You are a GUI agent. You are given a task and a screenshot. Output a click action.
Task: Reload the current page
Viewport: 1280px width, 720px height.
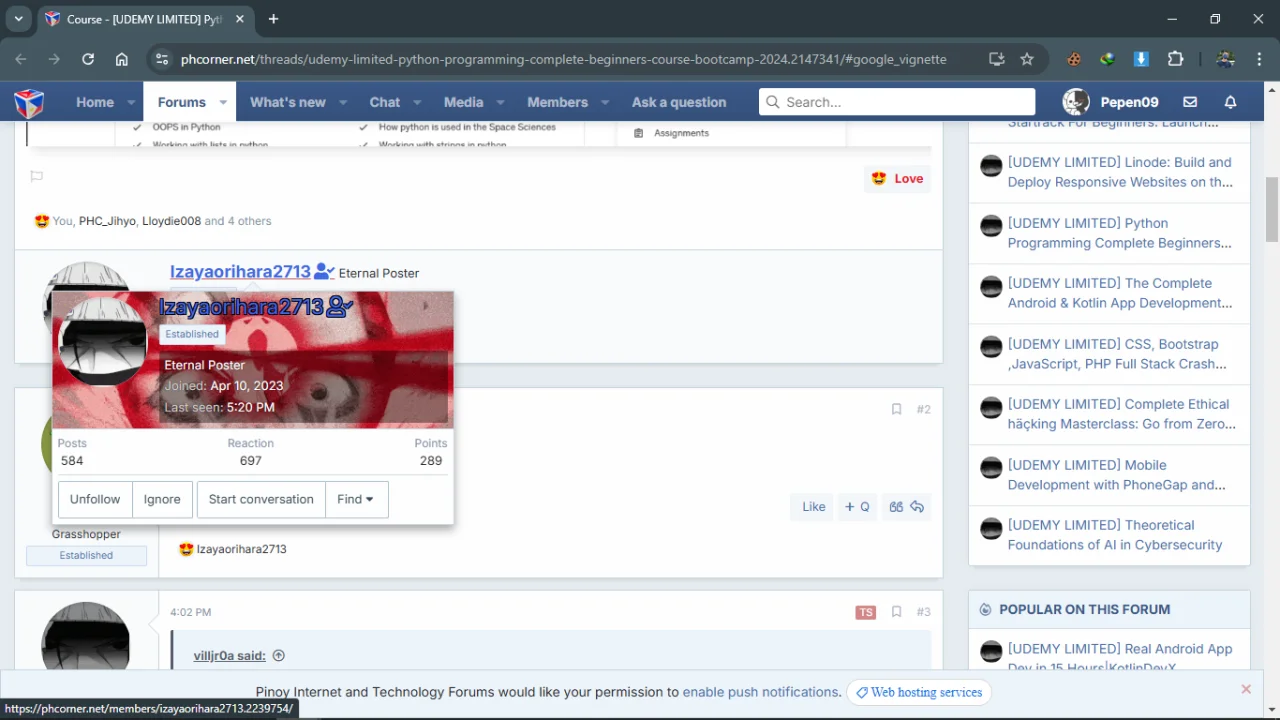88,59
